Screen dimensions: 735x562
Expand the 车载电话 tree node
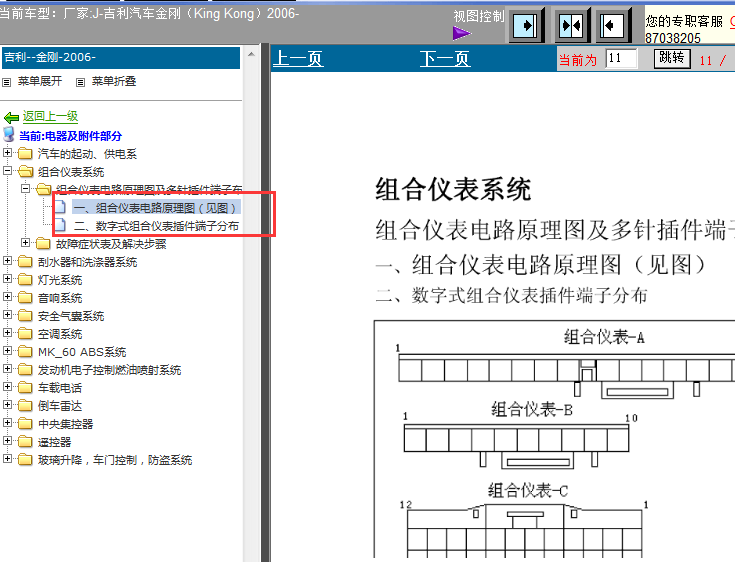[8, 386]
